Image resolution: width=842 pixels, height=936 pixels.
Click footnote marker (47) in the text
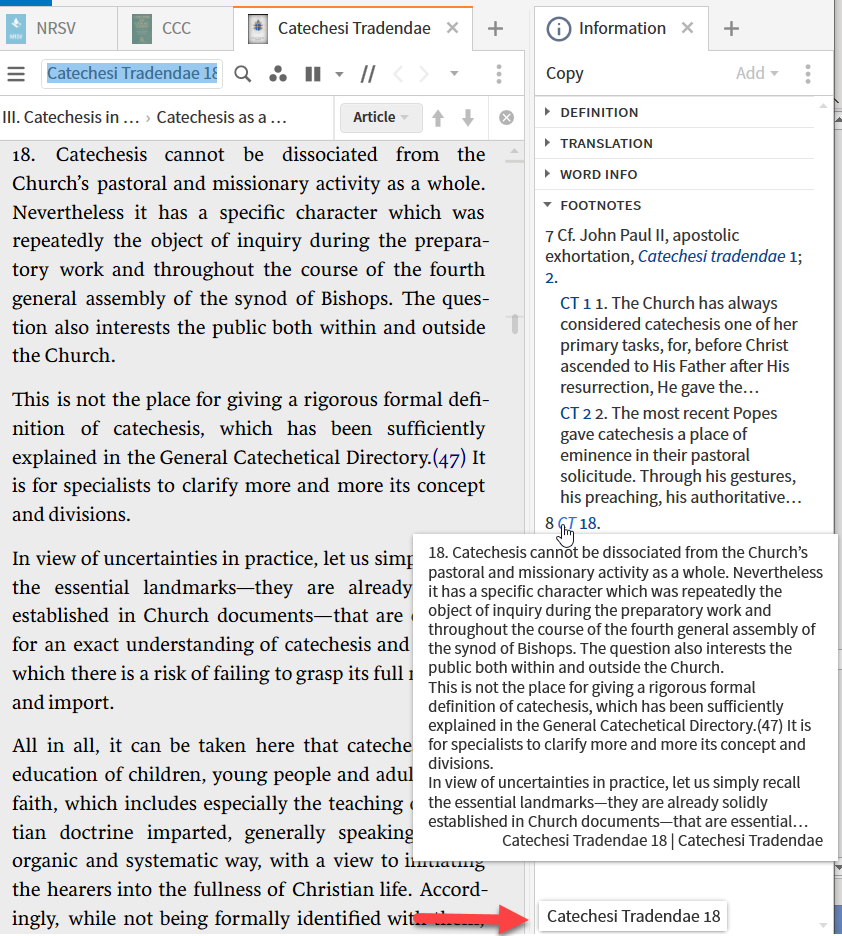[x=449, y=458]
